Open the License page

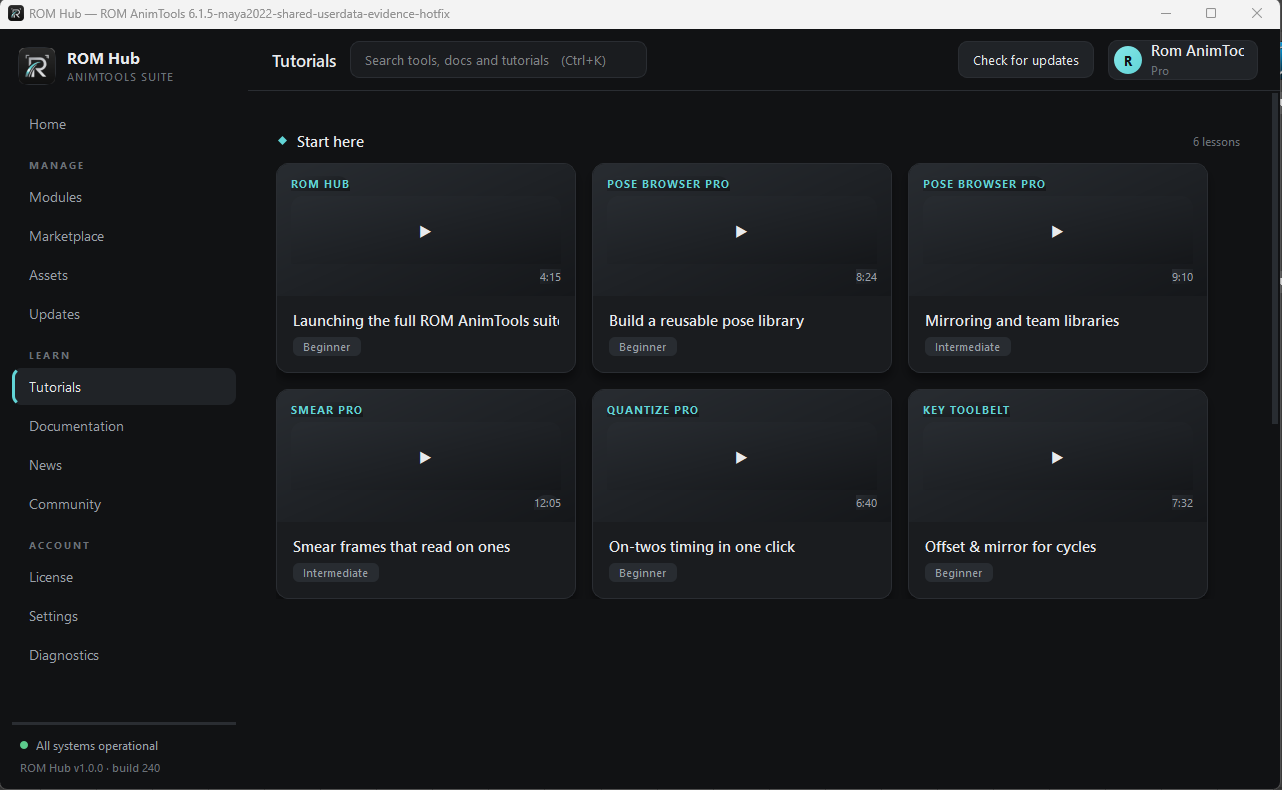click(124, 577)
